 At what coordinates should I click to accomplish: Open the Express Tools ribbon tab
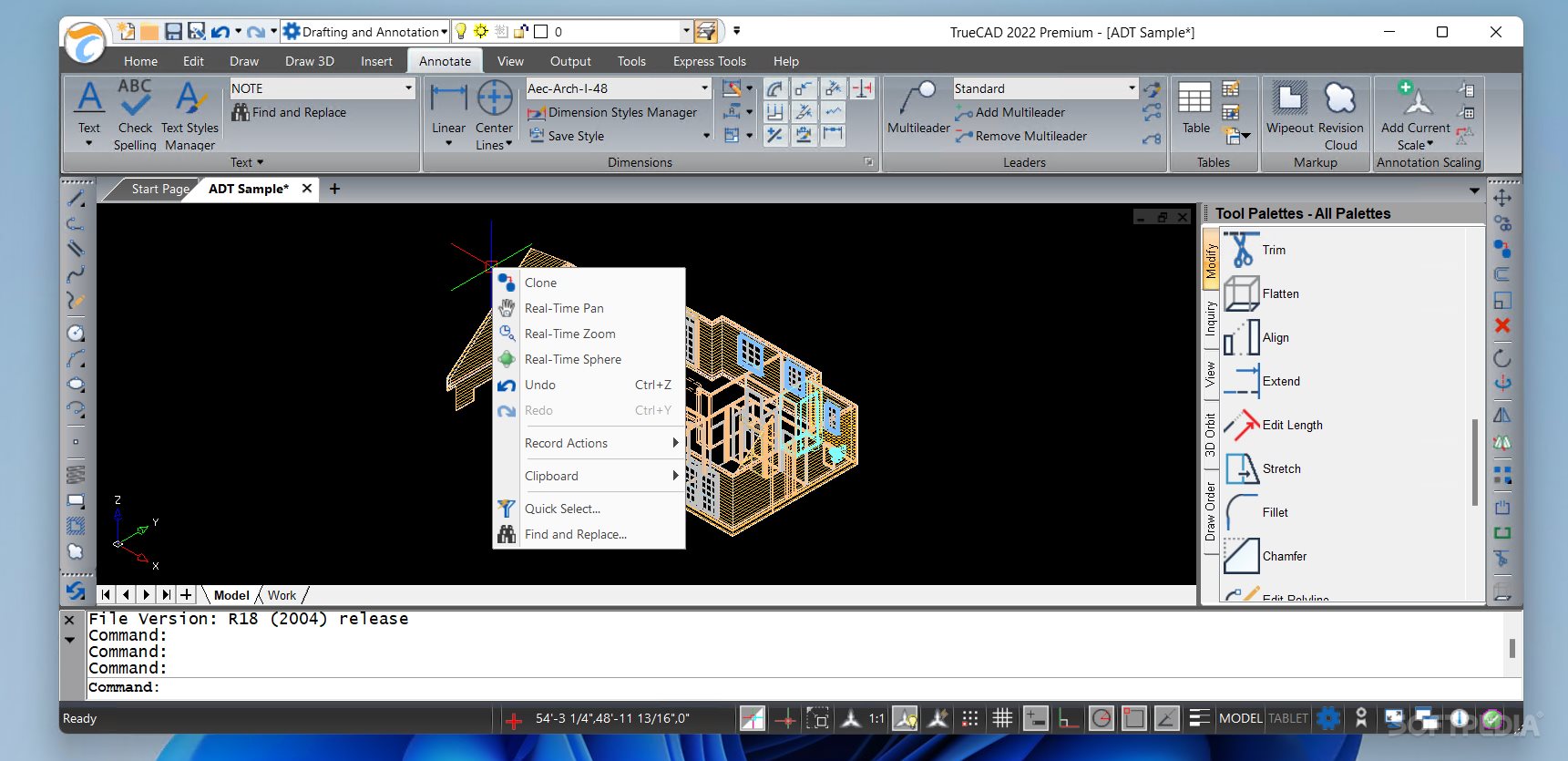[x=709, y=61]
